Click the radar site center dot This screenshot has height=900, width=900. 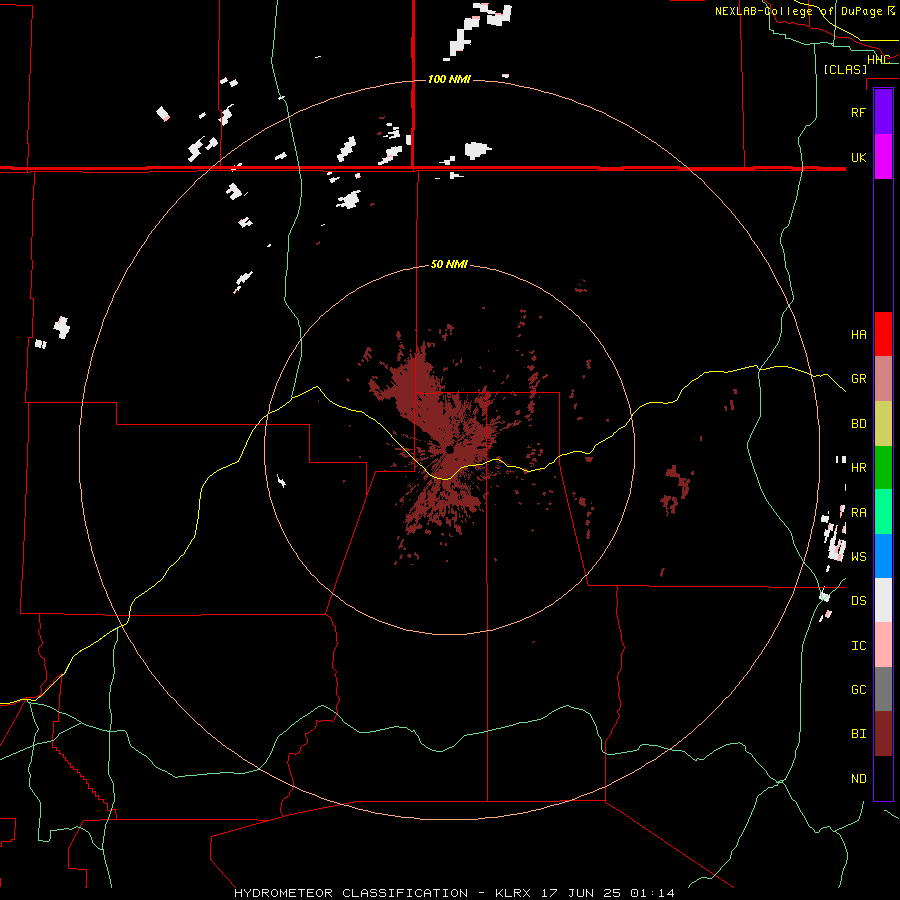click(x=449, y=450)
